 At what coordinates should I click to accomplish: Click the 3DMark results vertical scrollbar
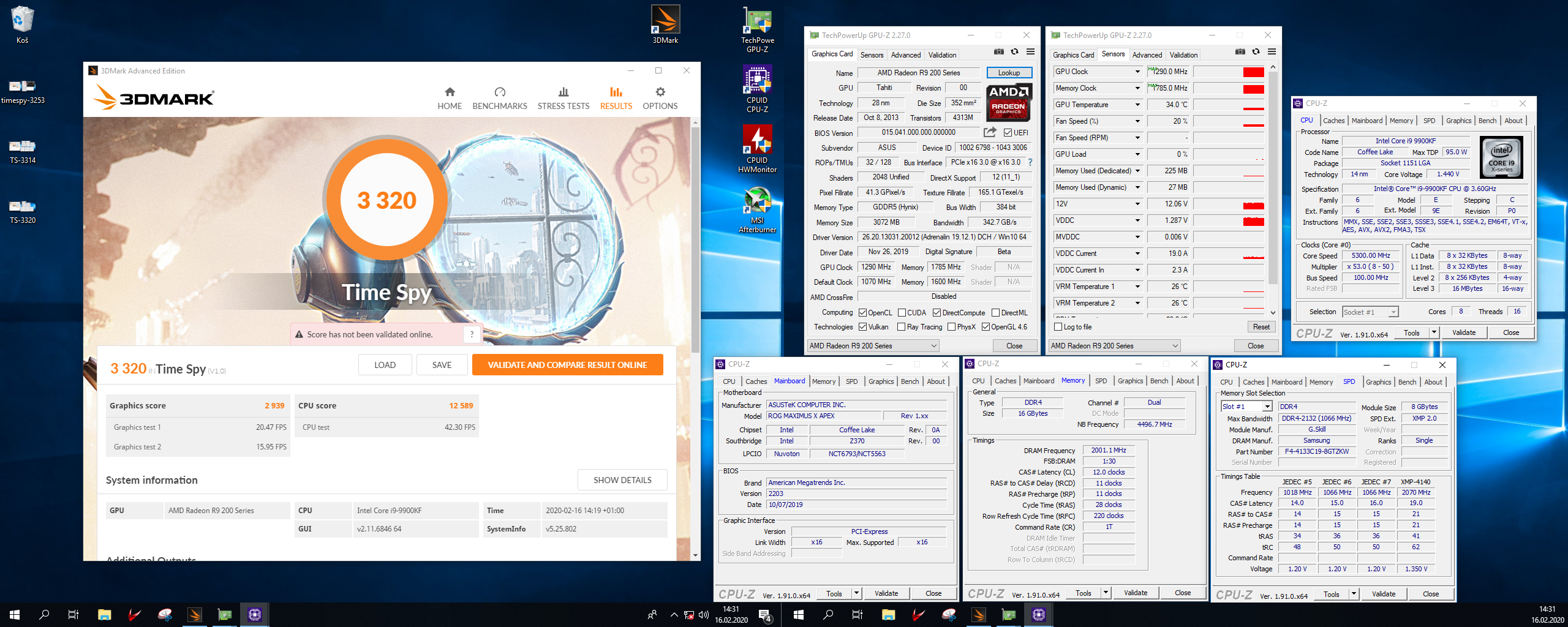point(695,239)
